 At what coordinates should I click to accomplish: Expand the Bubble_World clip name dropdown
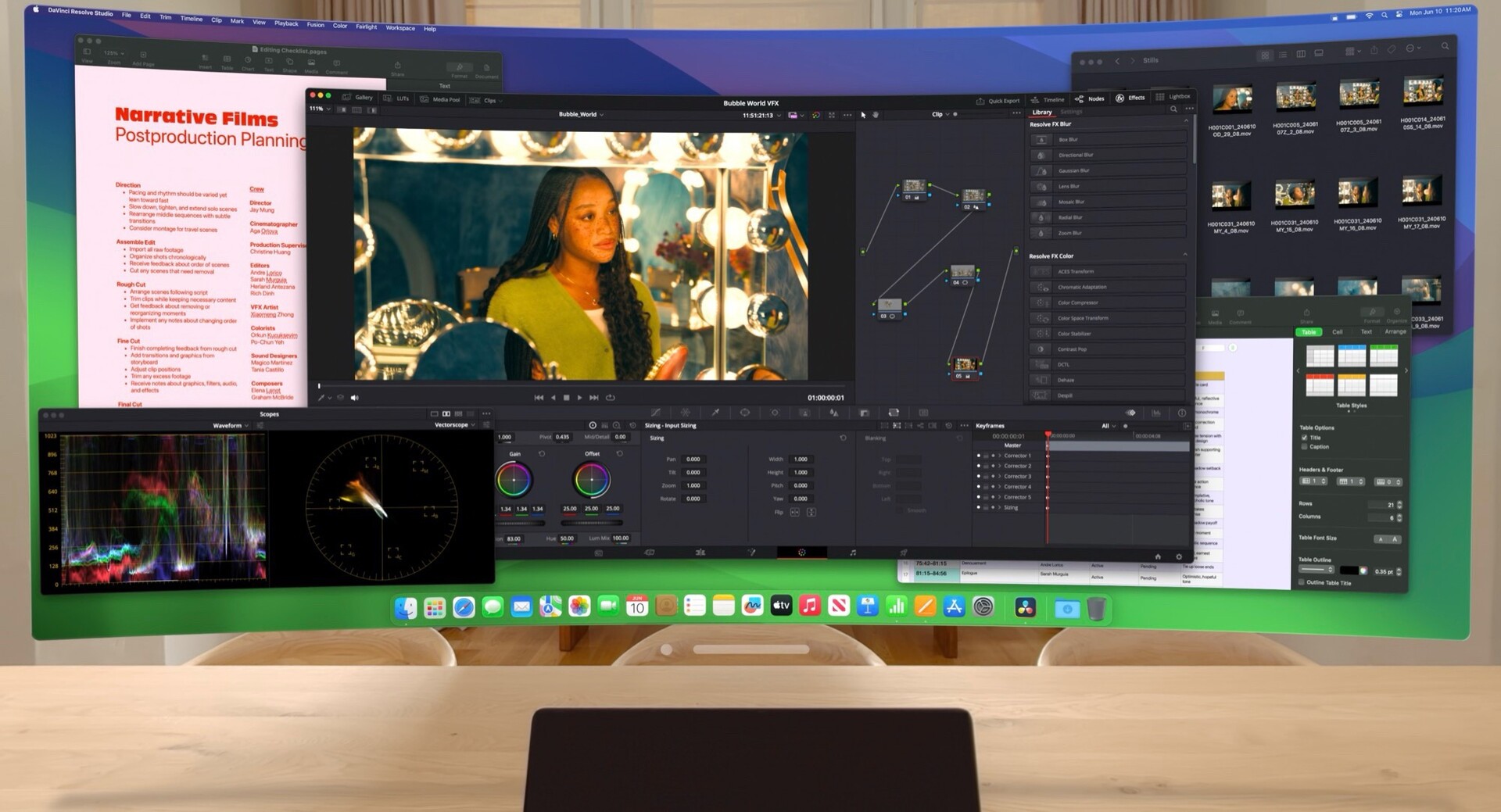(581, 114)
